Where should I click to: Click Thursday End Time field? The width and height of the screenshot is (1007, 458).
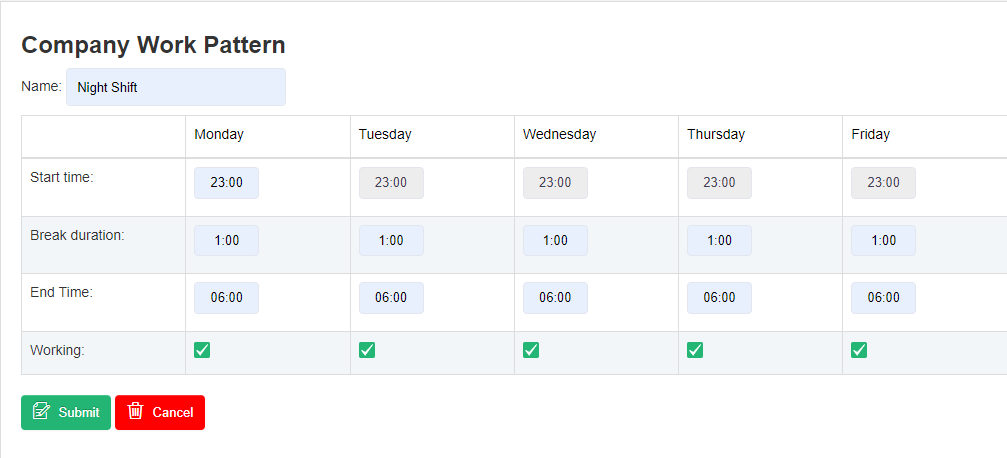click(719, 298)
